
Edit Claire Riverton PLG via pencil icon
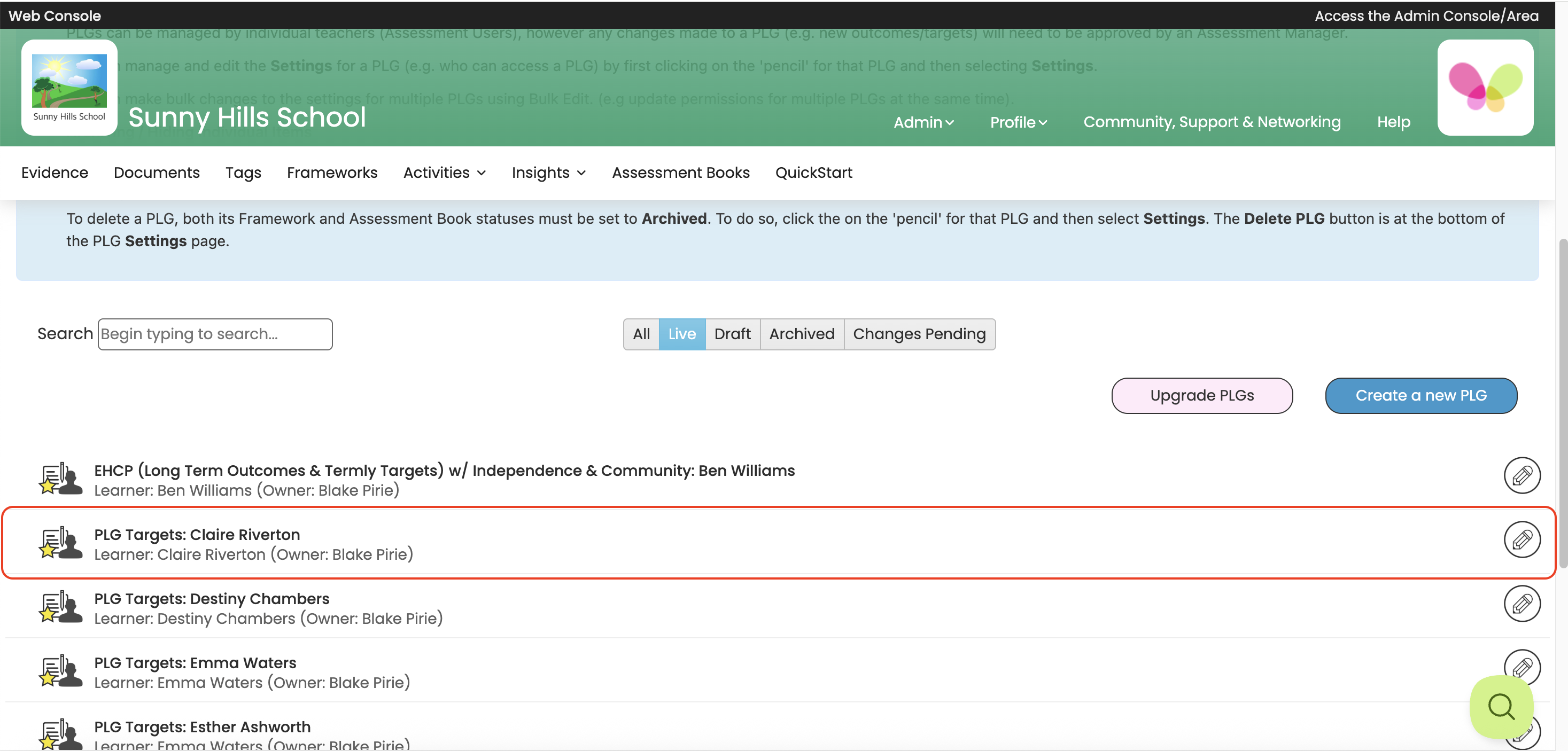pyautogui.click(x=1521, y=539)
